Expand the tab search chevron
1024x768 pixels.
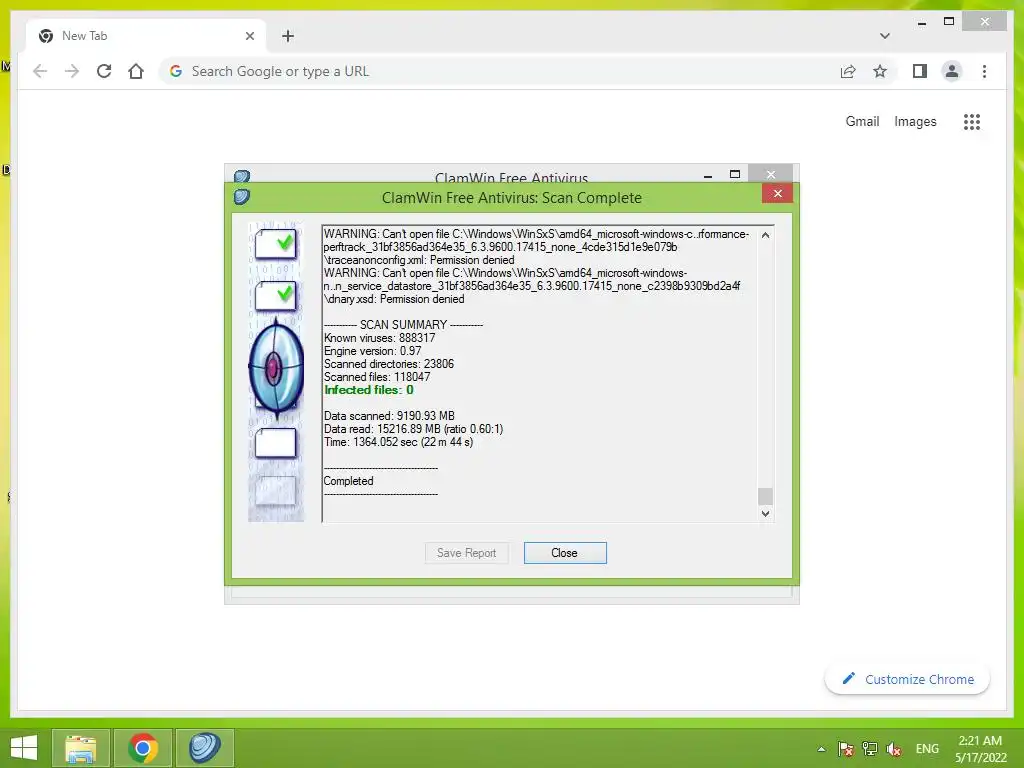tap(885, 36)
